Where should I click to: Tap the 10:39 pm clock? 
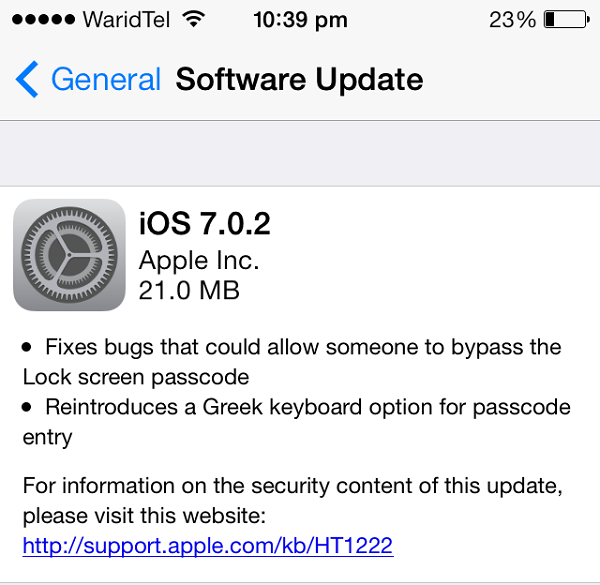(300, 20)
